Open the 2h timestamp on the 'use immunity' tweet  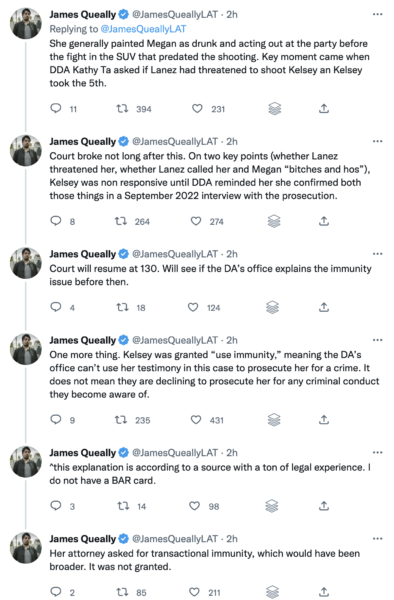[x=232, y=340]
